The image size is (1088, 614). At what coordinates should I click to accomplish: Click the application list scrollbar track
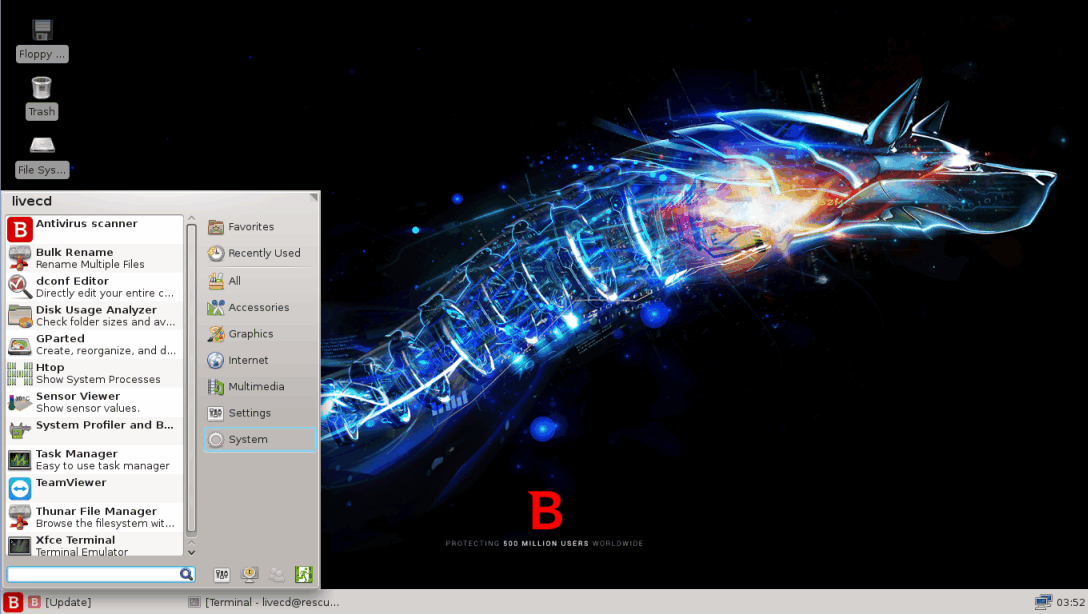click(x=192, y=380)
